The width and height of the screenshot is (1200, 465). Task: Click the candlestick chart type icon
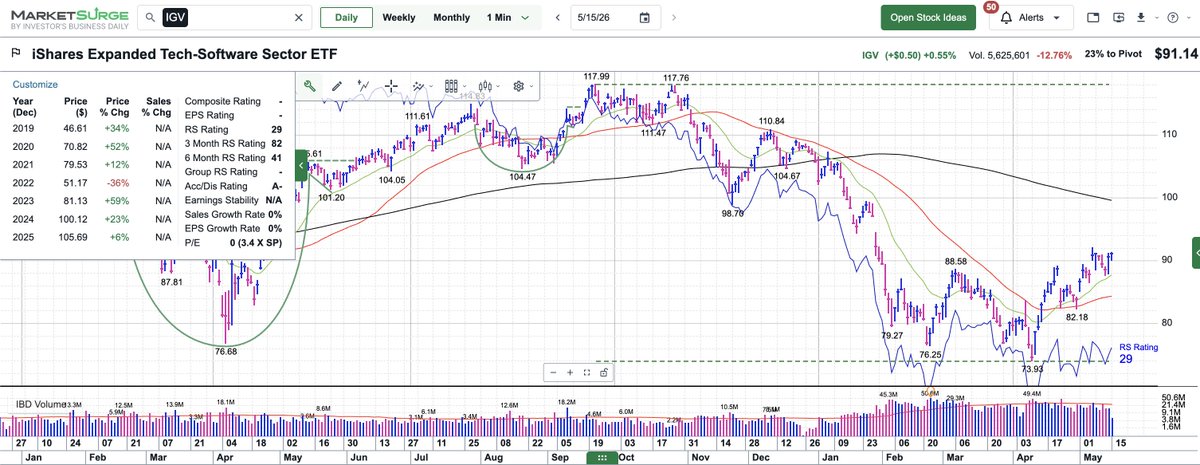tap(486, 86)
